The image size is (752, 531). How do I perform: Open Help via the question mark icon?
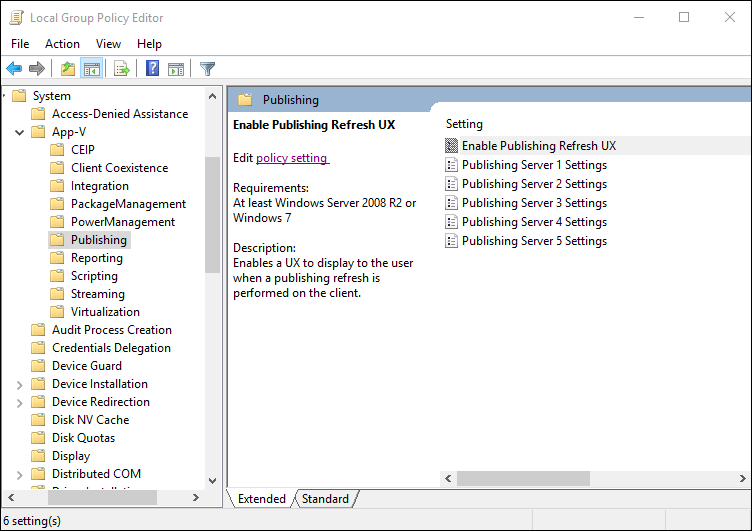pos(153,69)
